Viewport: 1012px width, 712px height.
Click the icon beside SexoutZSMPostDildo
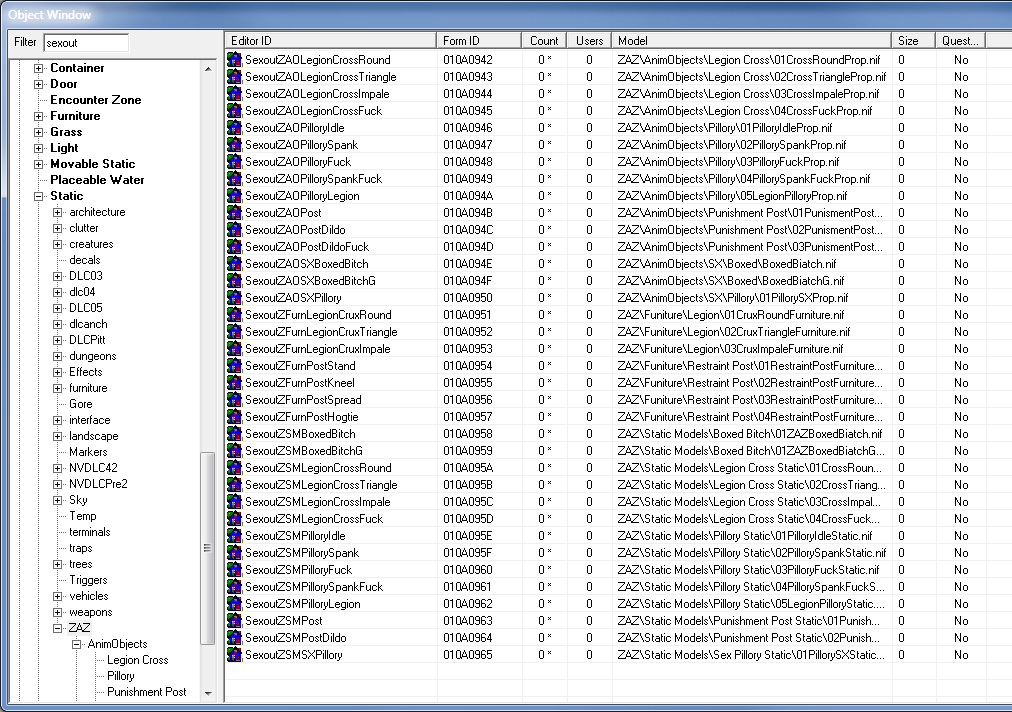[235, 638]
